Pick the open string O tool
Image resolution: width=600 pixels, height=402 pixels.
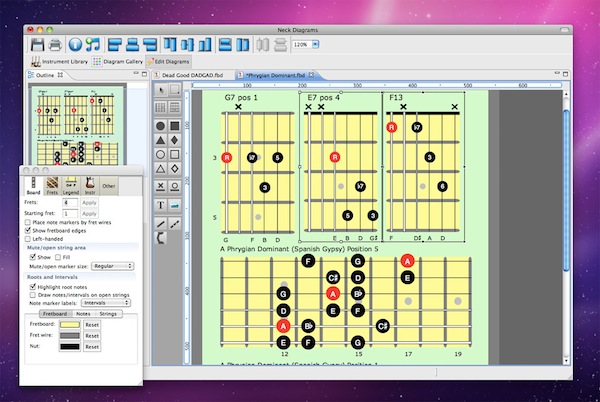click(175, 186)
